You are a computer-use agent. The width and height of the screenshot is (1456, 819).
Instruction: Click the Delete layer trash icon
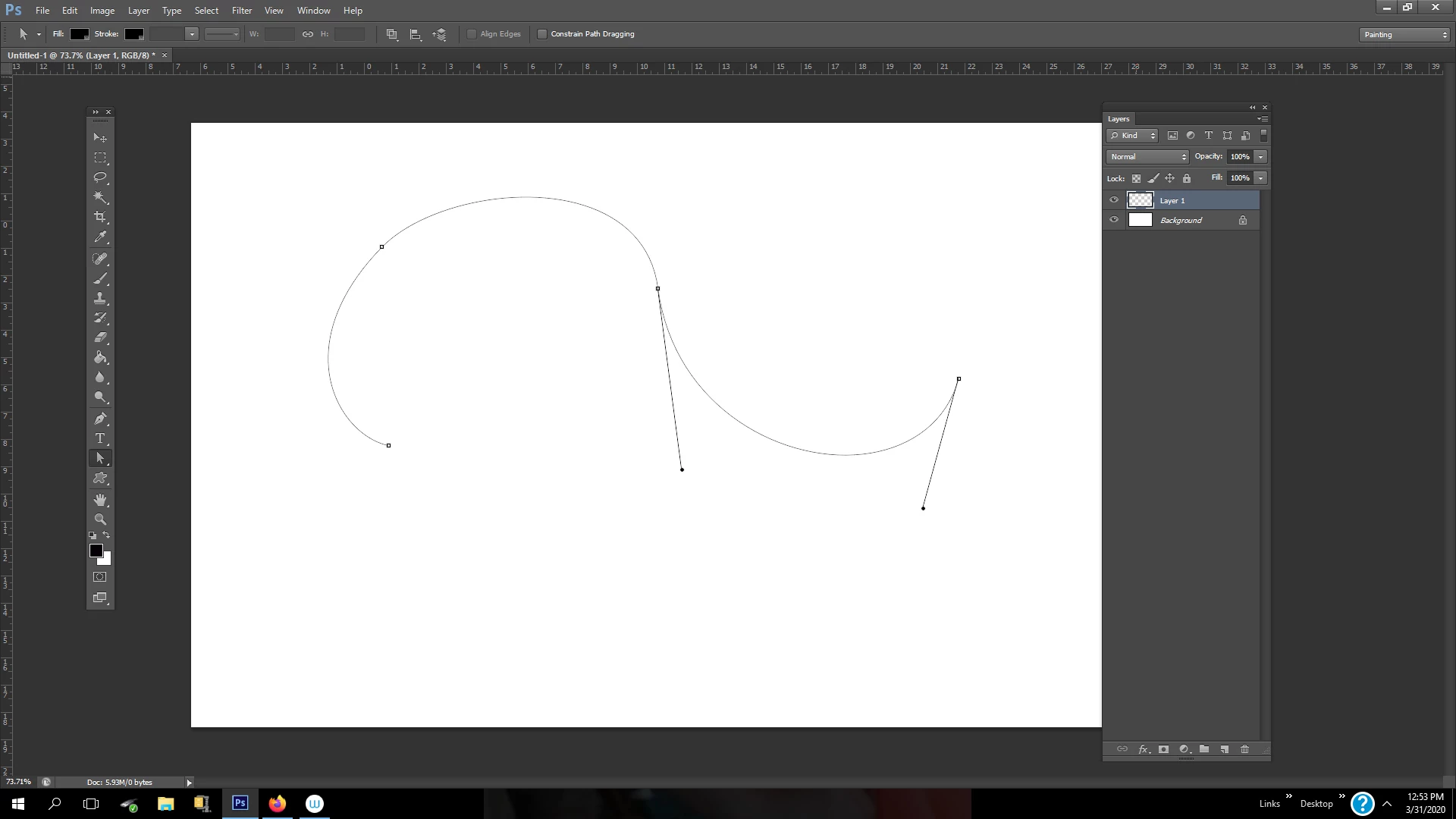click(x=1244, y=749)
